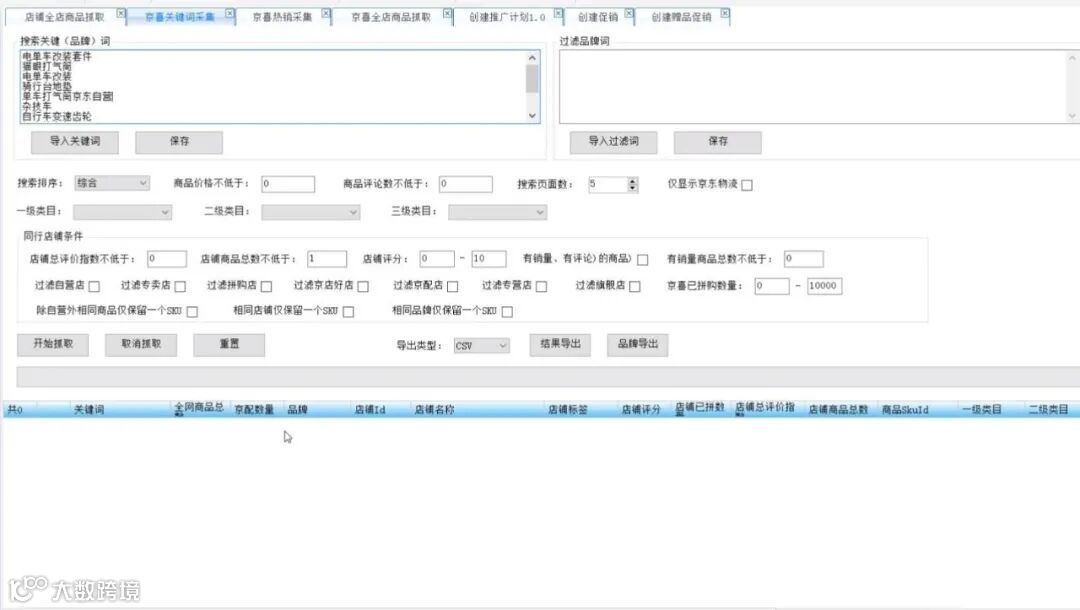Switch to 店铺全店商品抓取 tab

click(x=65, y=17)
